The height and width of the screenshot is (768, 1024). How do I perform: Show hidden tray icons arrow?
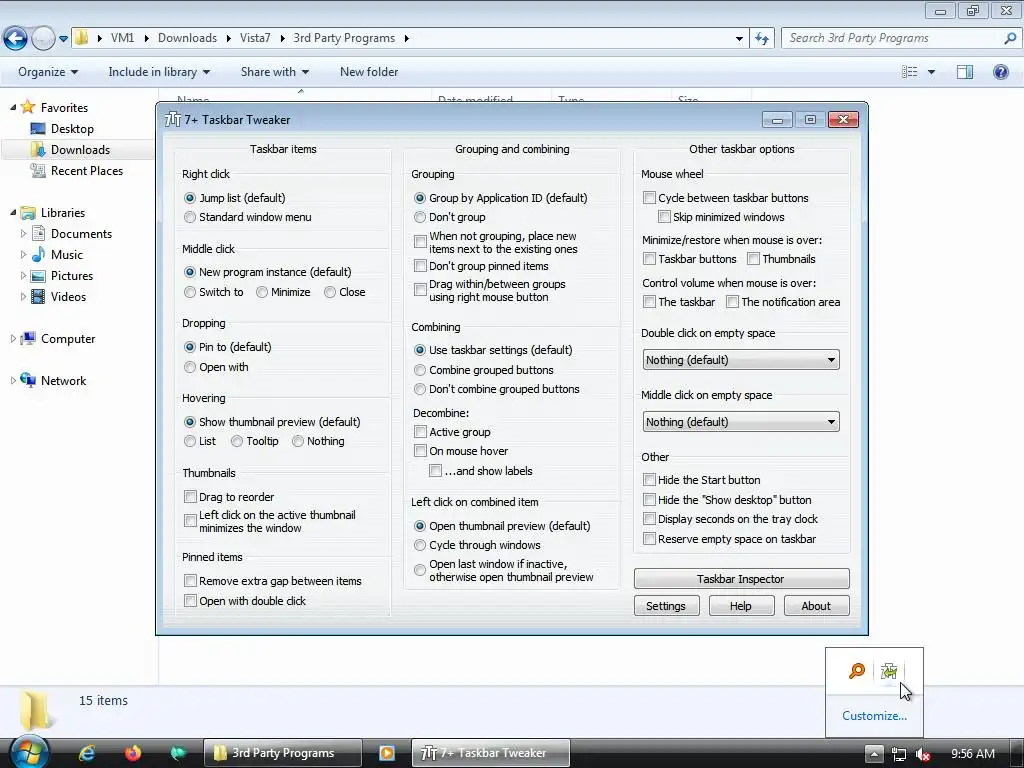tap(874, 754)
